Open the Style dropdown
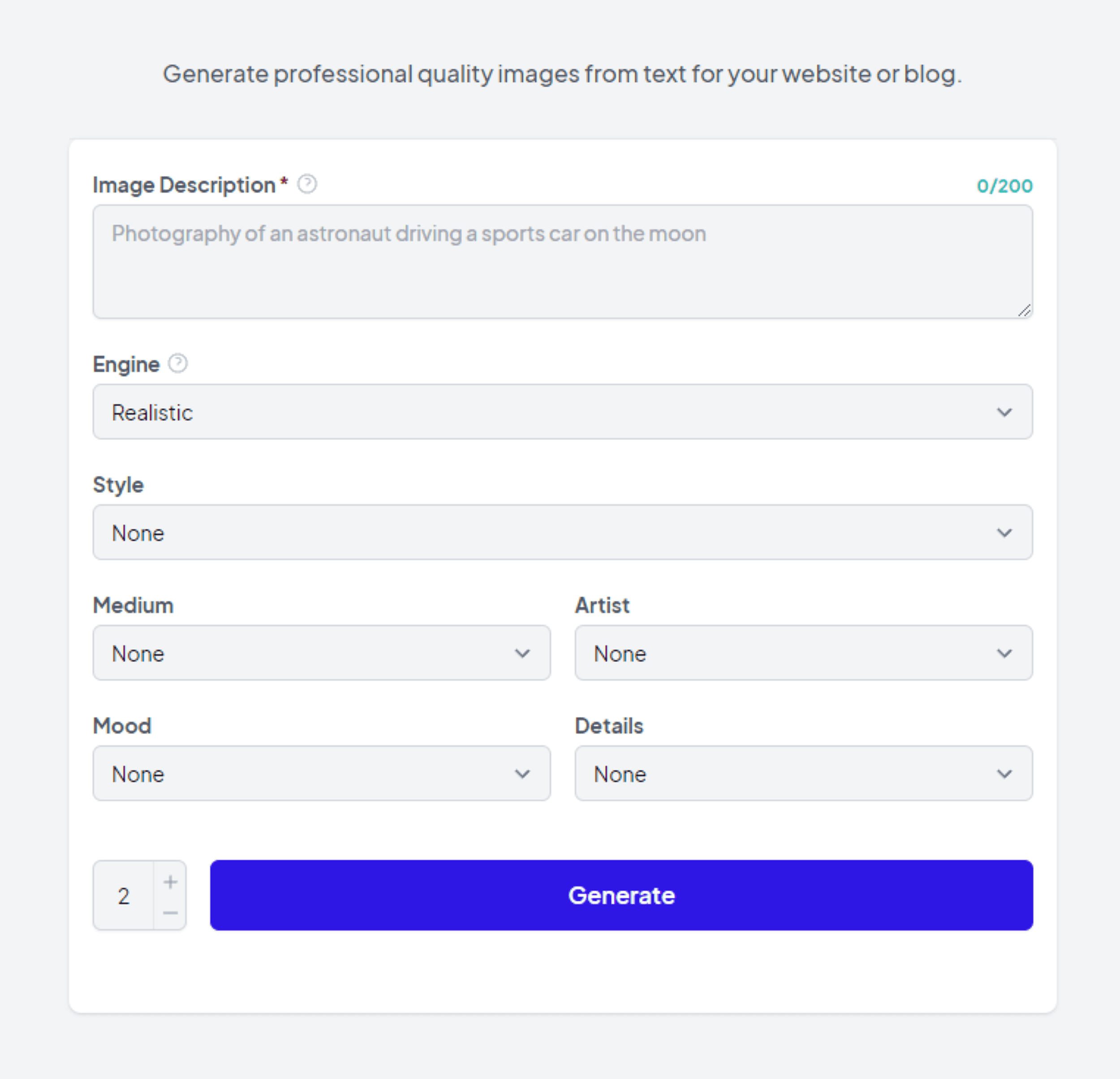 pyautogui.click(x=562, y=533)
